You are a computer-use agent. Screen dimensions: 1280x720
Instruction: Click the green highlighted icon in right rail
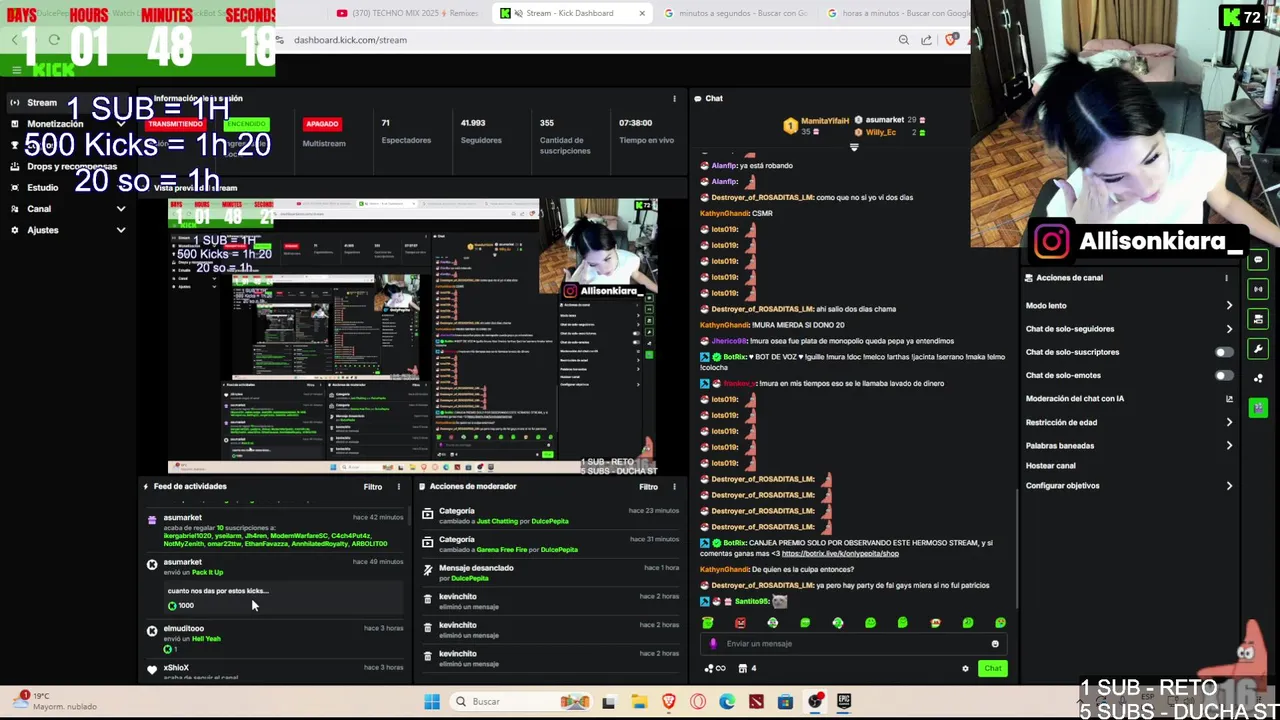(x=1258, y=408)
